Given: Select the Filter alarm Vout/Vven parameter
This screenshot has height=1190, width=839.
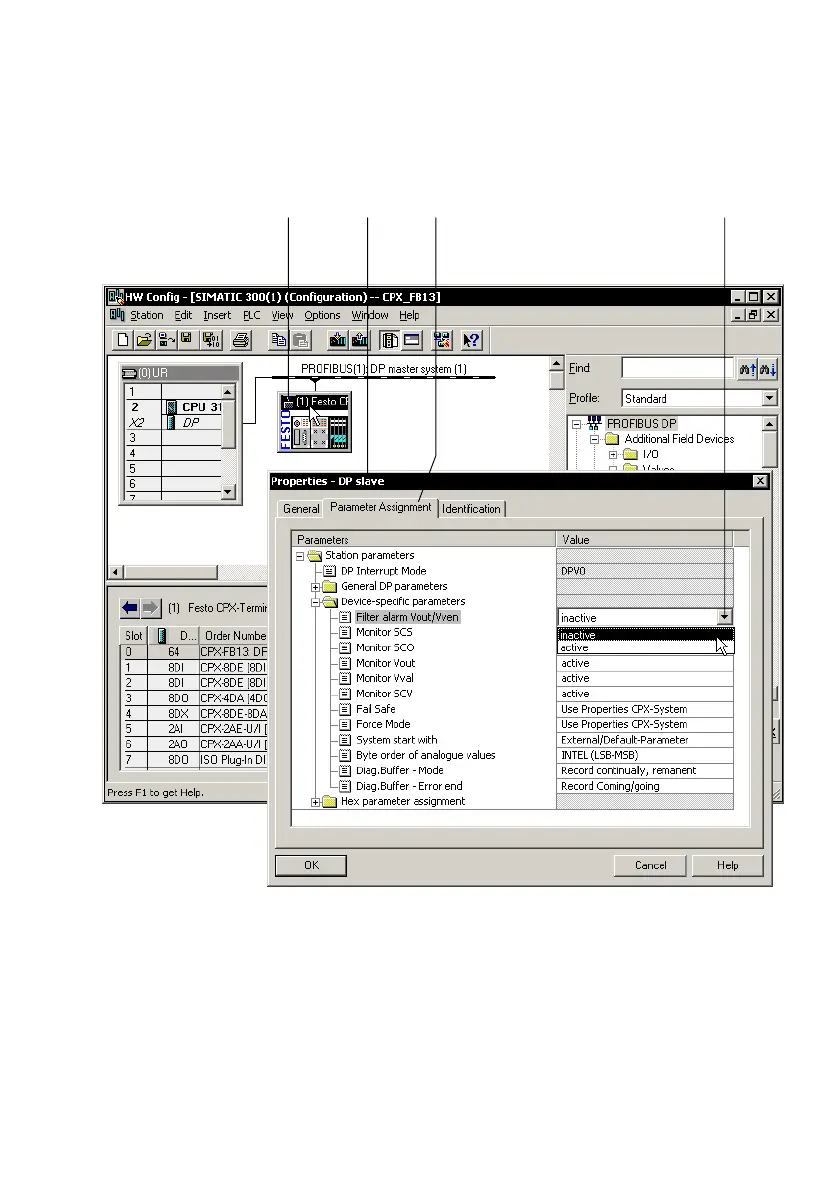Looking at the screenshot, I should (x=407, y=617).
